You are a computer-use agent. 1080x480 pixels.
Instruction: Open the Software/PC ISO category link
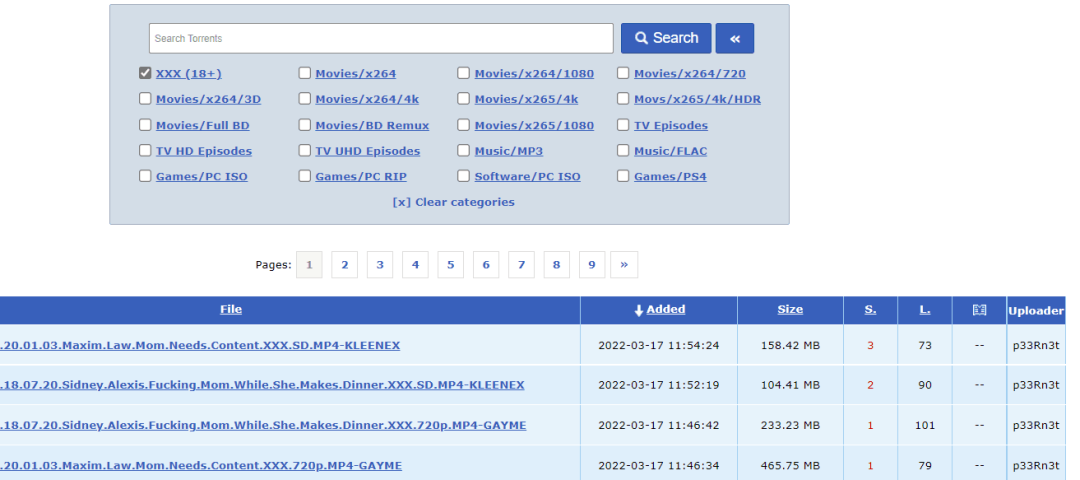pyautogui.click(x=528, y=176)
